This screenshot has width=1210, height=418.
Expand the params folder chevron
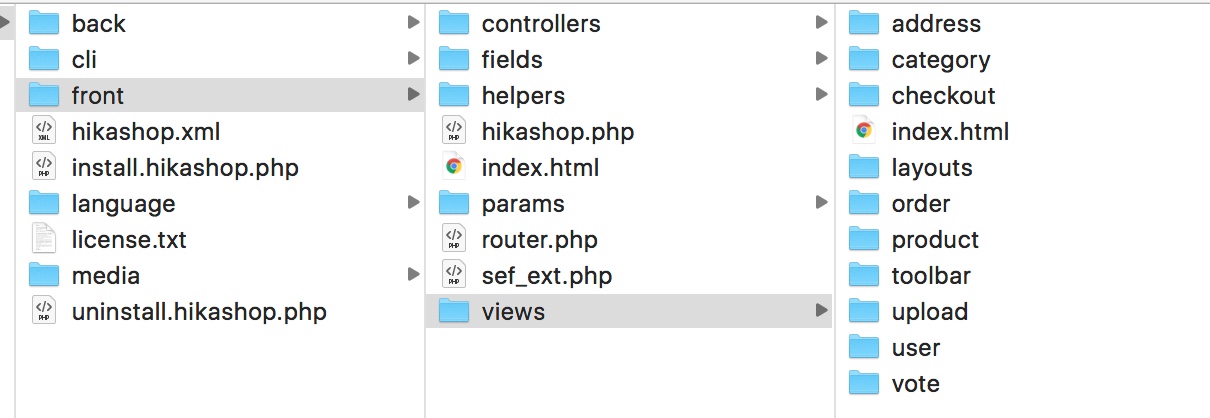(822, 204)
